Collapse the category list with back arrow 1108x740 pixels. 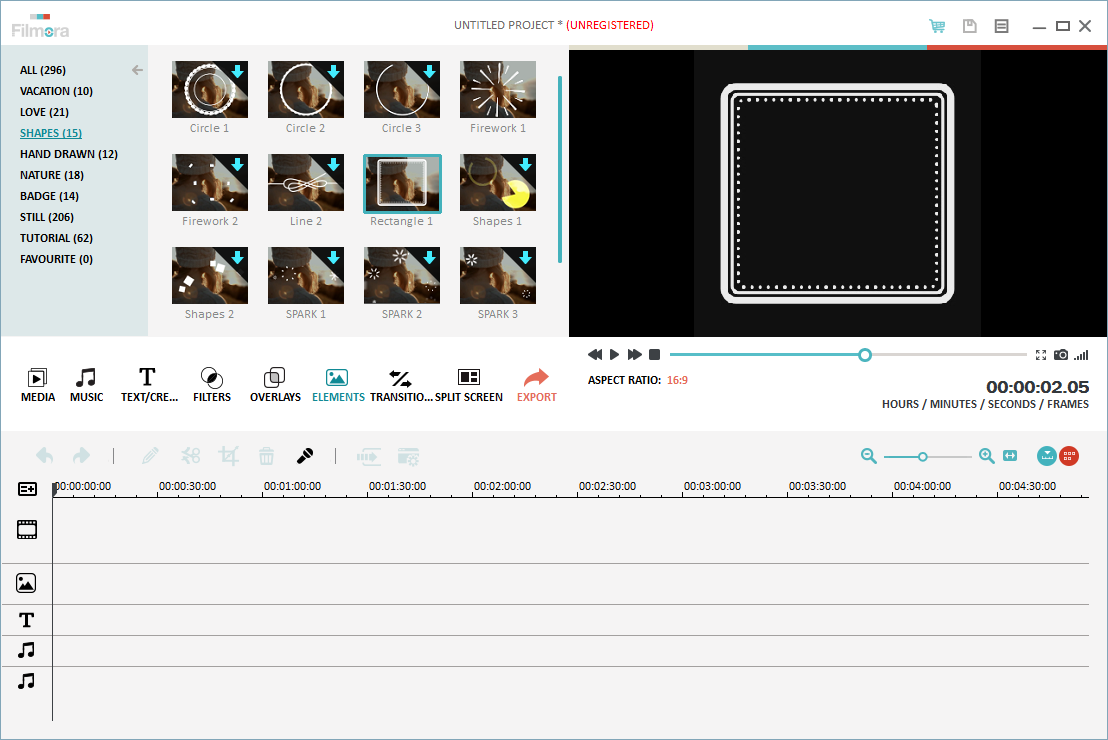(x=137, y=70)
